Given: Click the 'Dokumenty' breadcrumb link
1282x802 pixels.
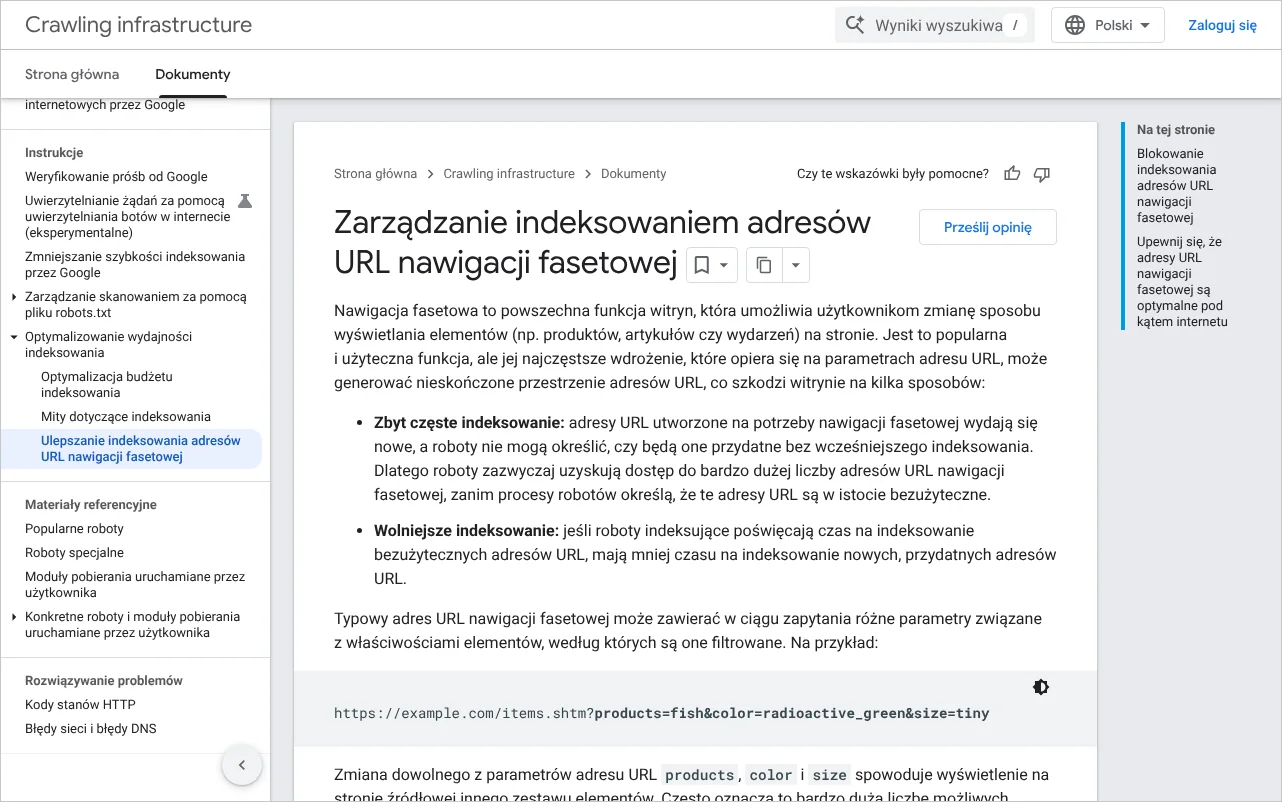Looking at the screenshot, I should point(633,174).
